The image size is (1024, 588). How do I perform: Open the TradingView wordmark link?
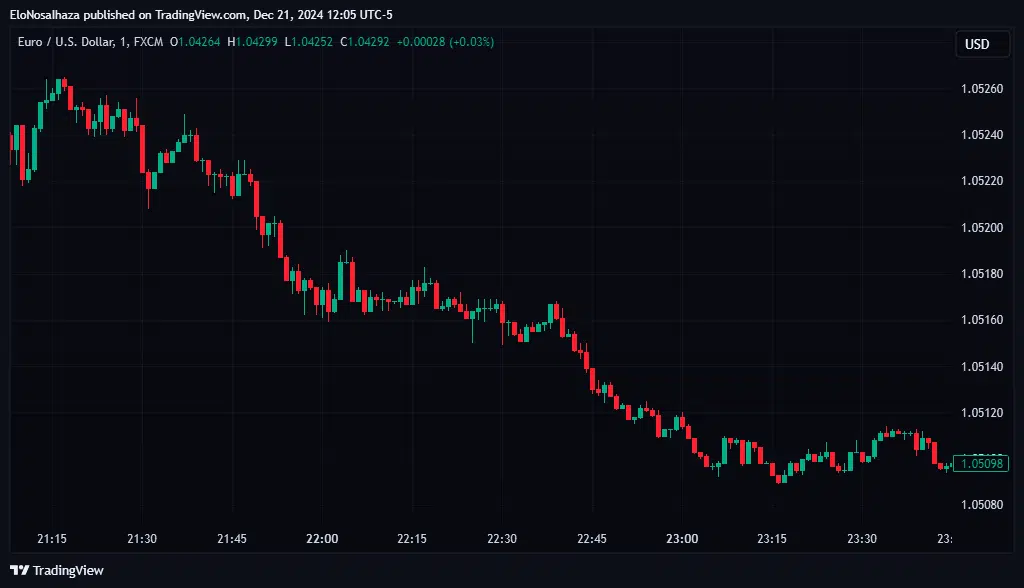68,570
